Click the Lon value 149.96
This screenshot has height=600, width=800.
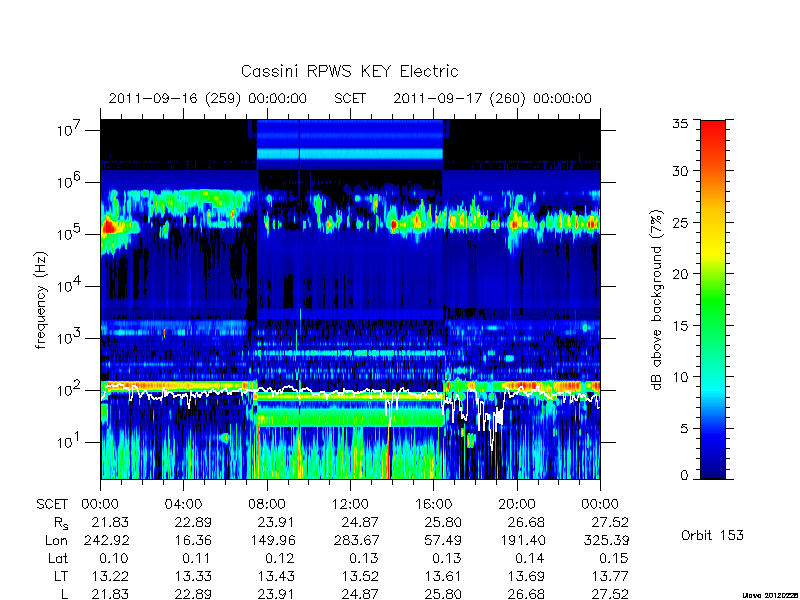pyautogui.click(x=275, y=540)
